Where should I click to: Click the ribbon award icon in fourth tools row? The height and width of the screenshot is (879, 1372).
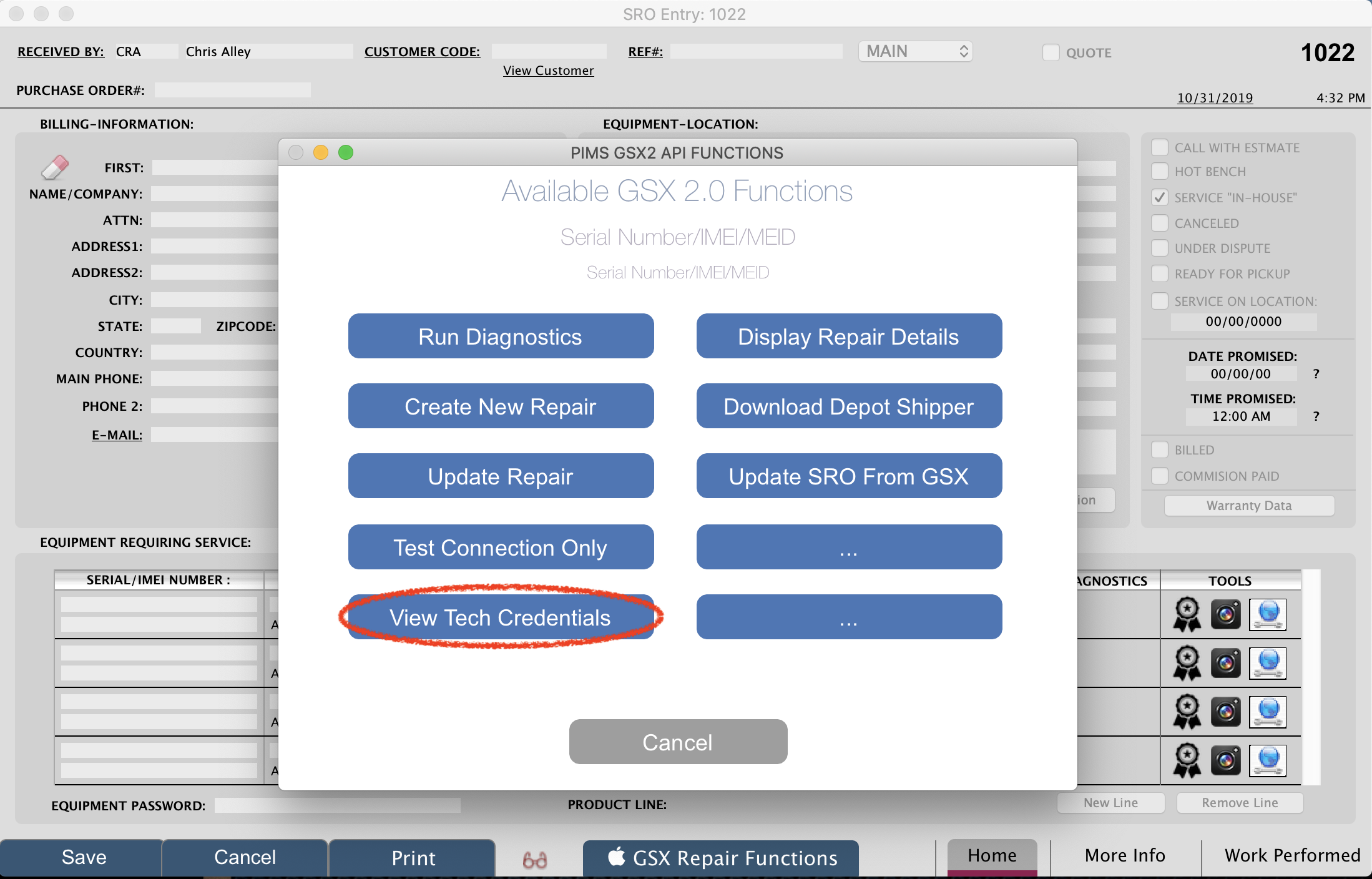pos(1187,760)
